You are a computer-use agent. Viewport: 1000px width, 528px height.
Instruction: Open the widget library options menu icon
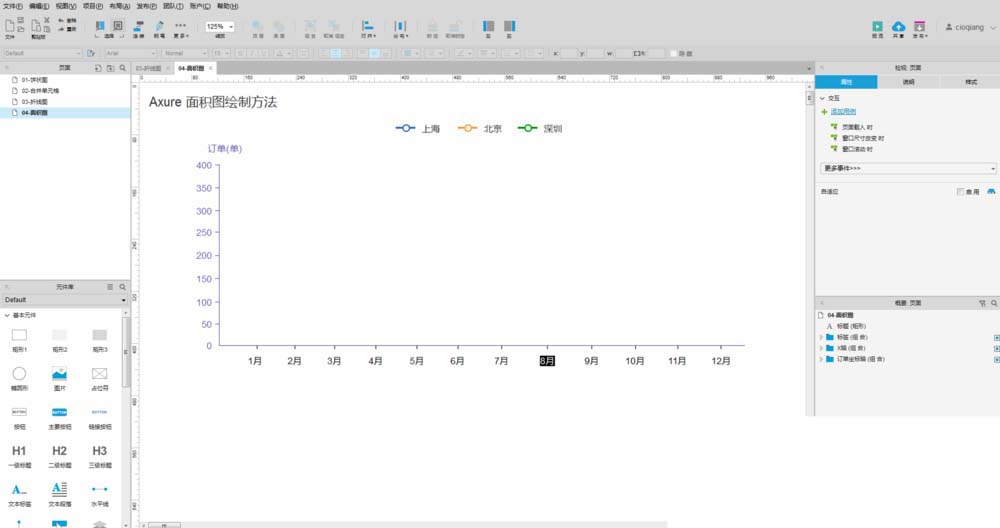pyautogui.click(x=110, y=287)
